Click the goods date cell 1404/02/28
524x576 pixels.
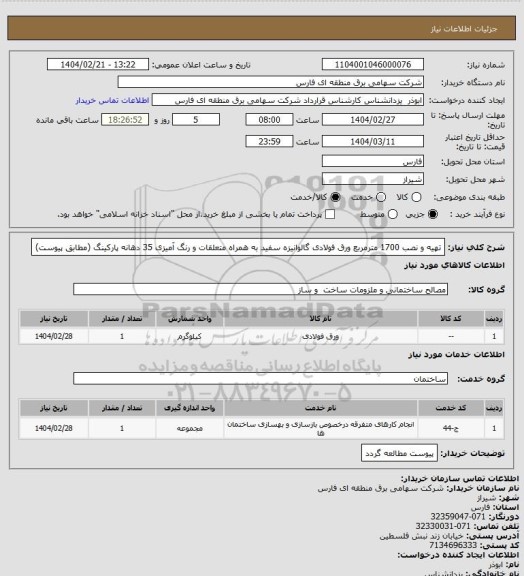[54, 336]
